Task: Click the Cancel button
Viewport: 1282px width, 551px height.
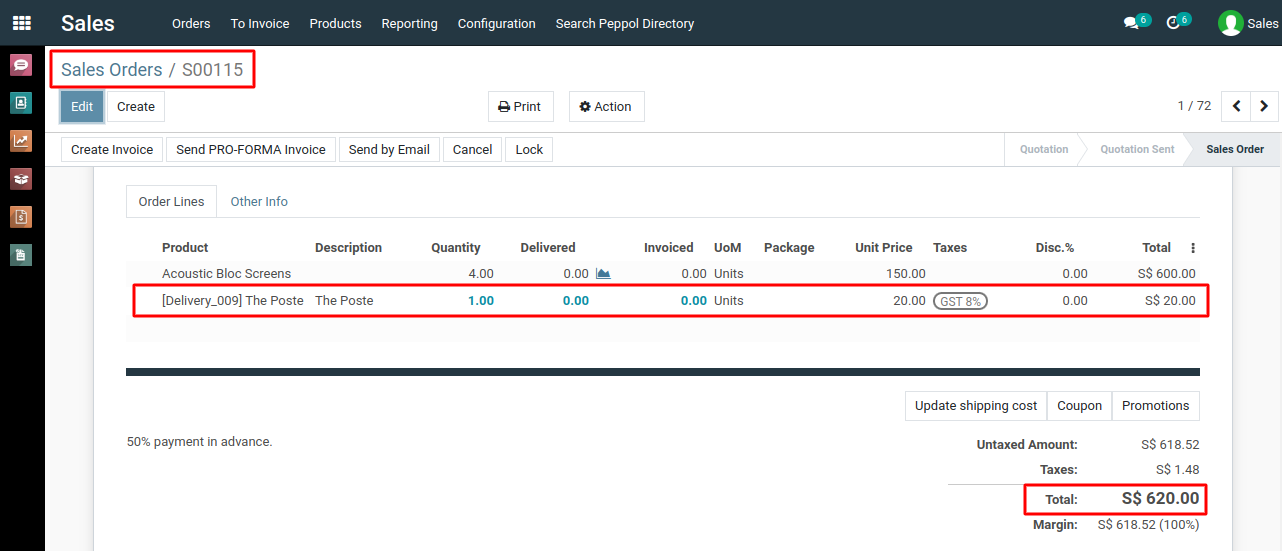Action: (x=472, y=149)
